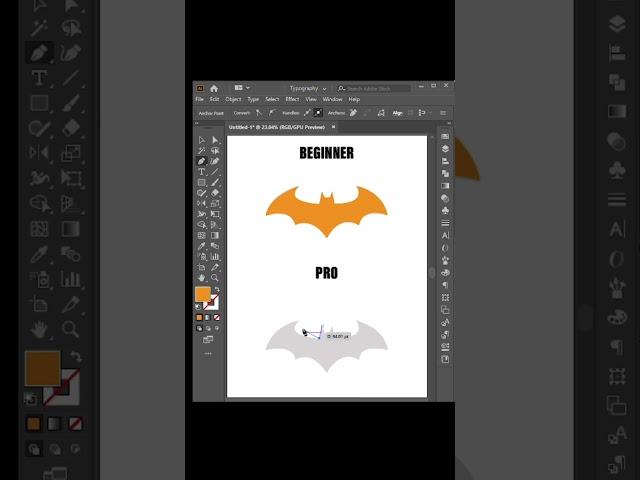Image resolution: width=640 pixels, height=480 pixels.
Task: Switch to Draw Normal mode
Action: tap(199, 328)
